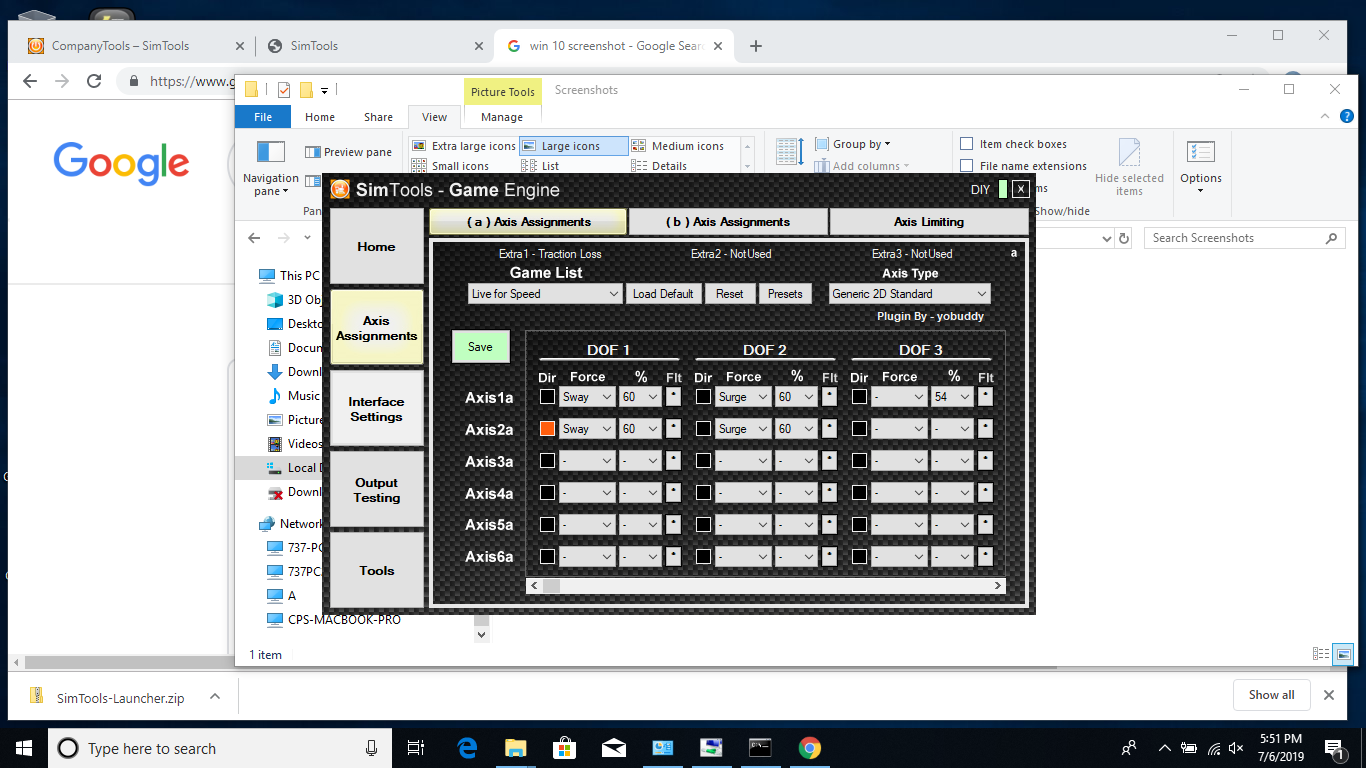Image resolution: width=1366 pixels, height=768 pixels.
Task: Click the Reset button
Action: click(730, 294)
